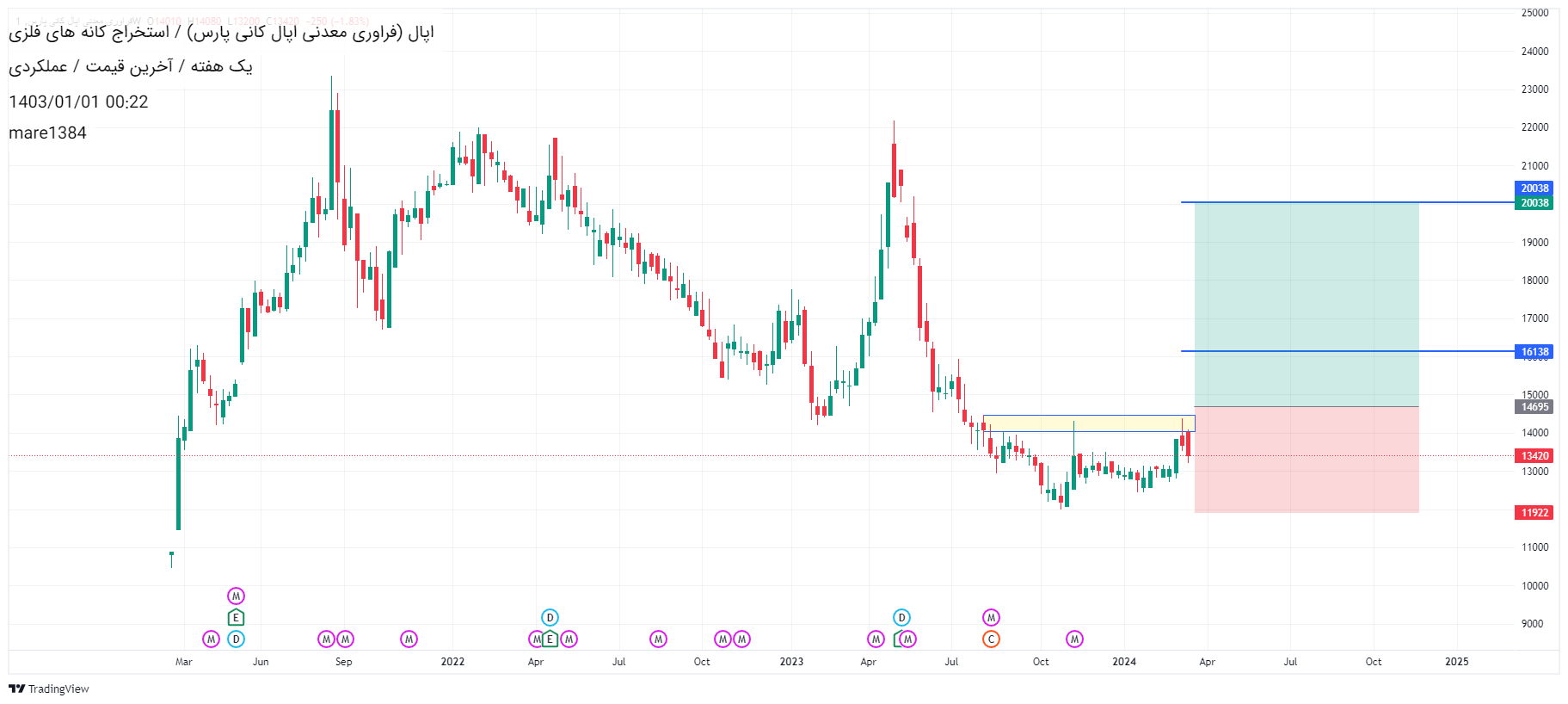This screenshot has width=1568, height=704.
Task: Click the left M marker of the pair above Sep
Action: (x=326, y=639)
